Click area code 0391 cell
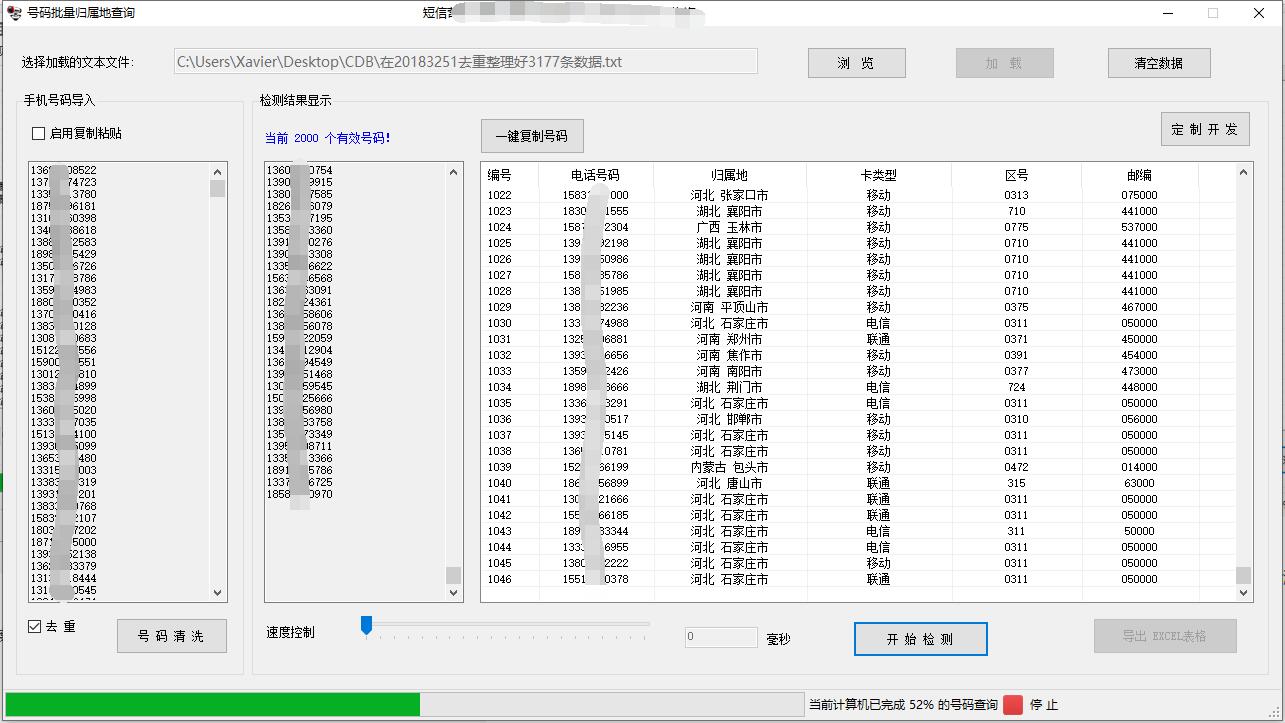This screenshot has width=1285, height=723. coord(1016,355)
